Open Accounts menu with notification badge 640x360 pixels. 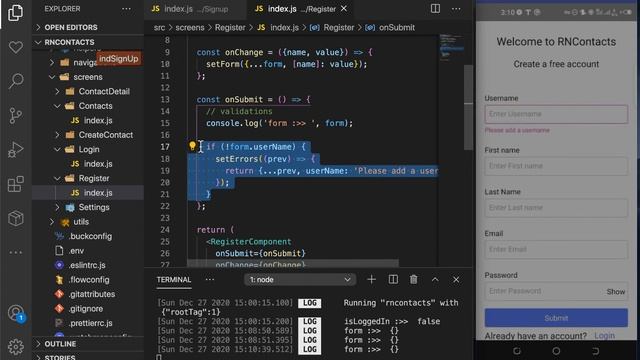click(16, 313)
